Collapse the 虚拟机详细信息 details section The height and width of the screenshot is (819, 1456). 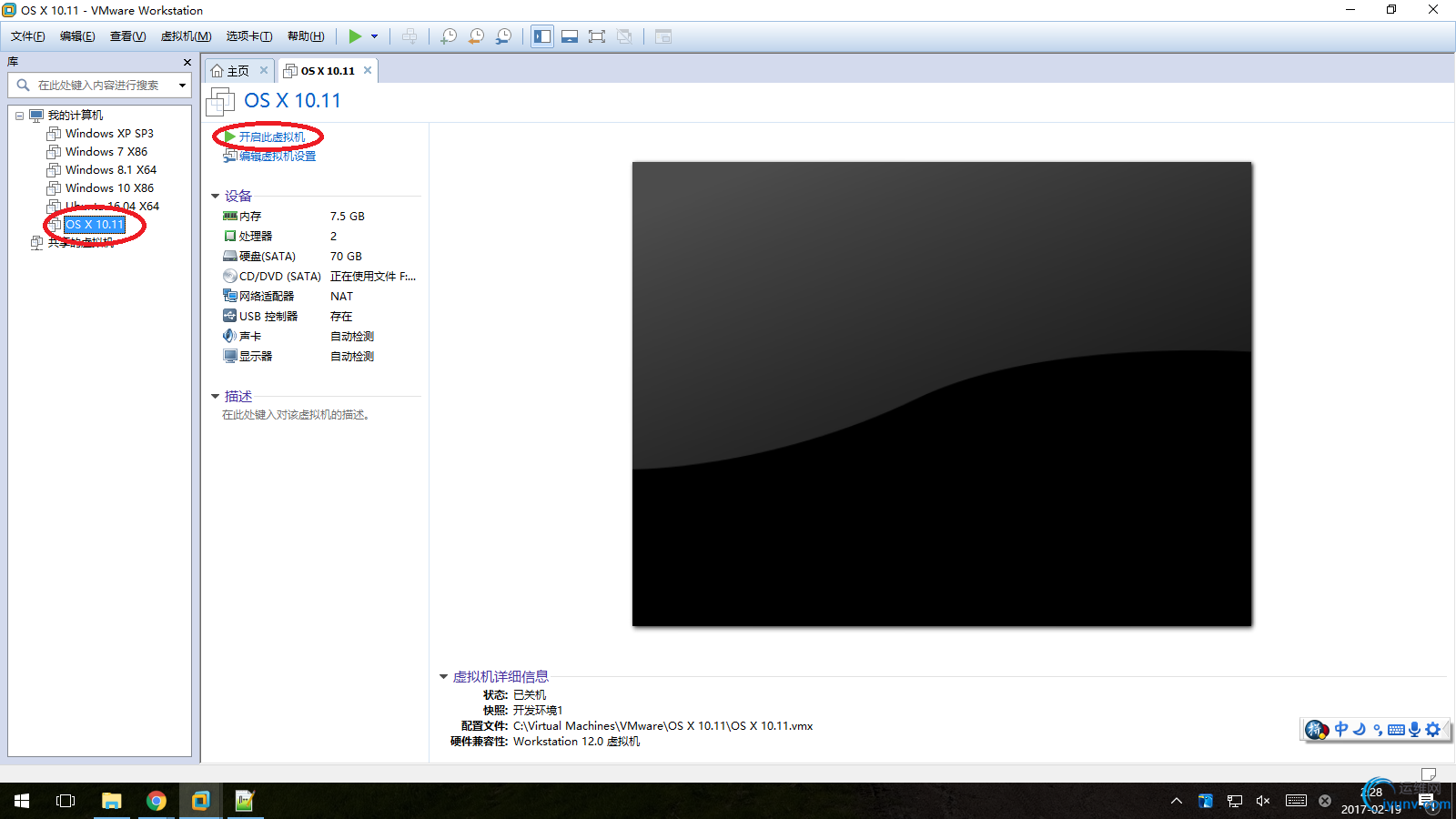point(444,676)
